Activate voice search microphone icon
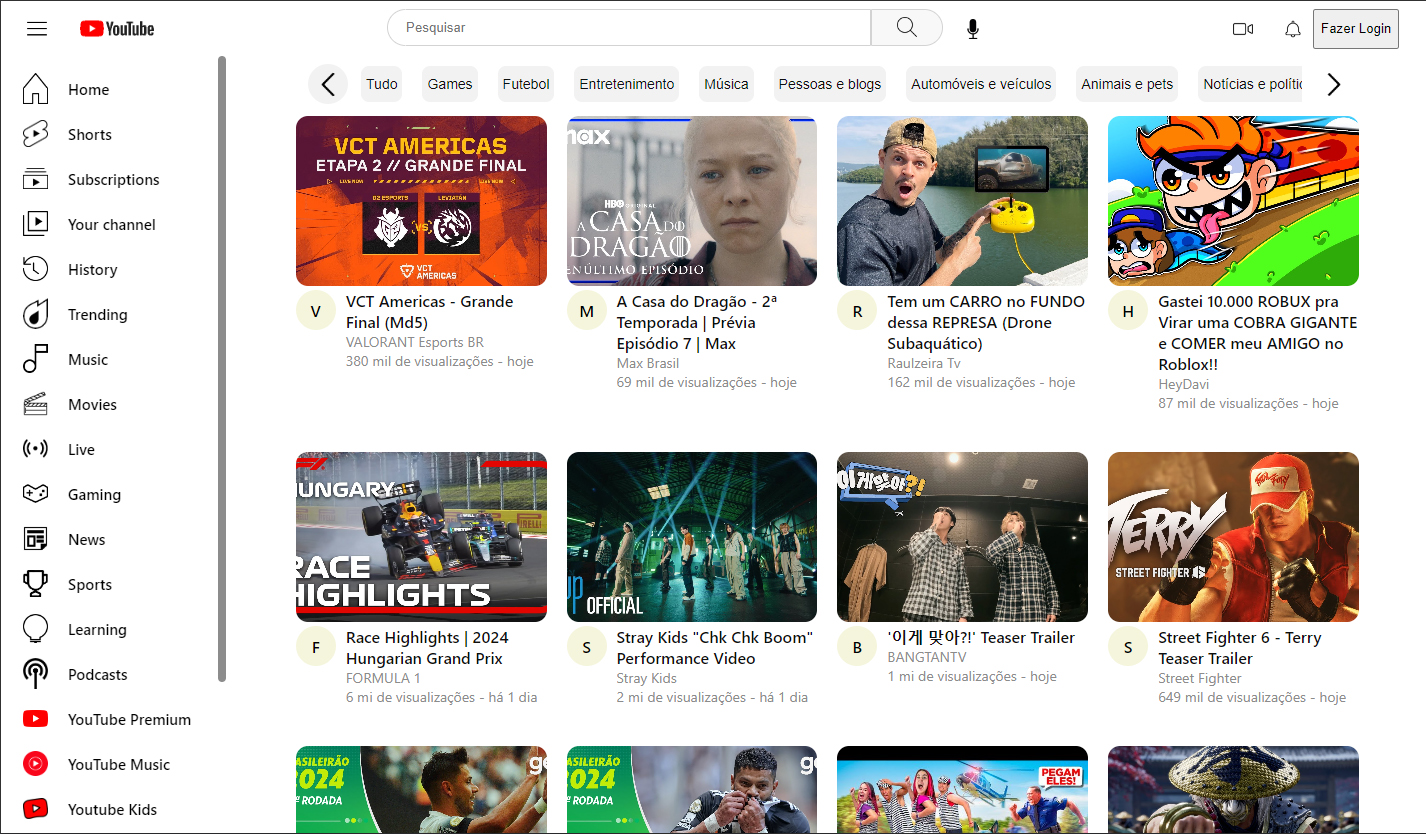 point(973,29)
